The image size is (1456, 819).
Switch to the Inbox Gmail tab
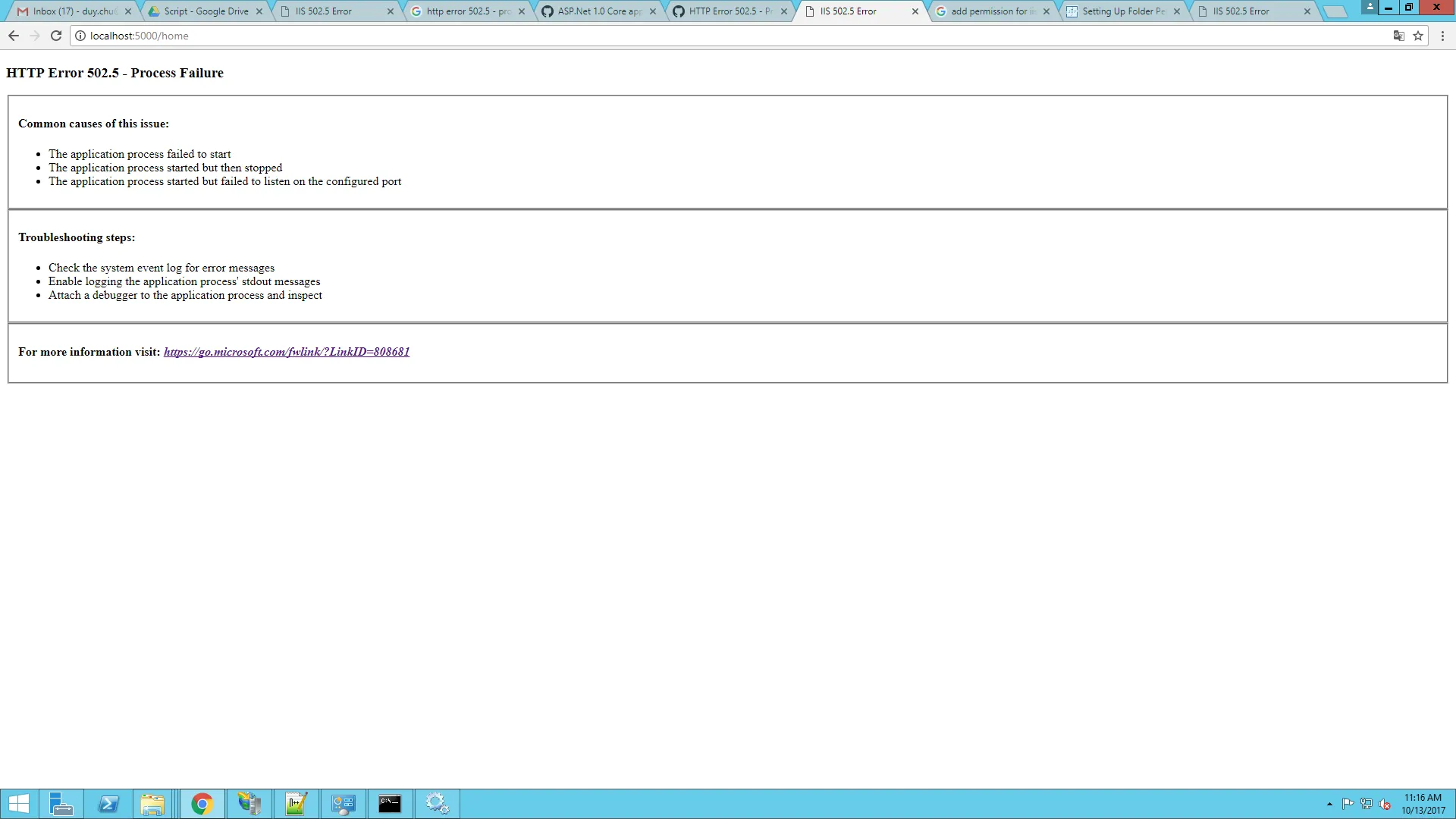(x=72, y=11)
